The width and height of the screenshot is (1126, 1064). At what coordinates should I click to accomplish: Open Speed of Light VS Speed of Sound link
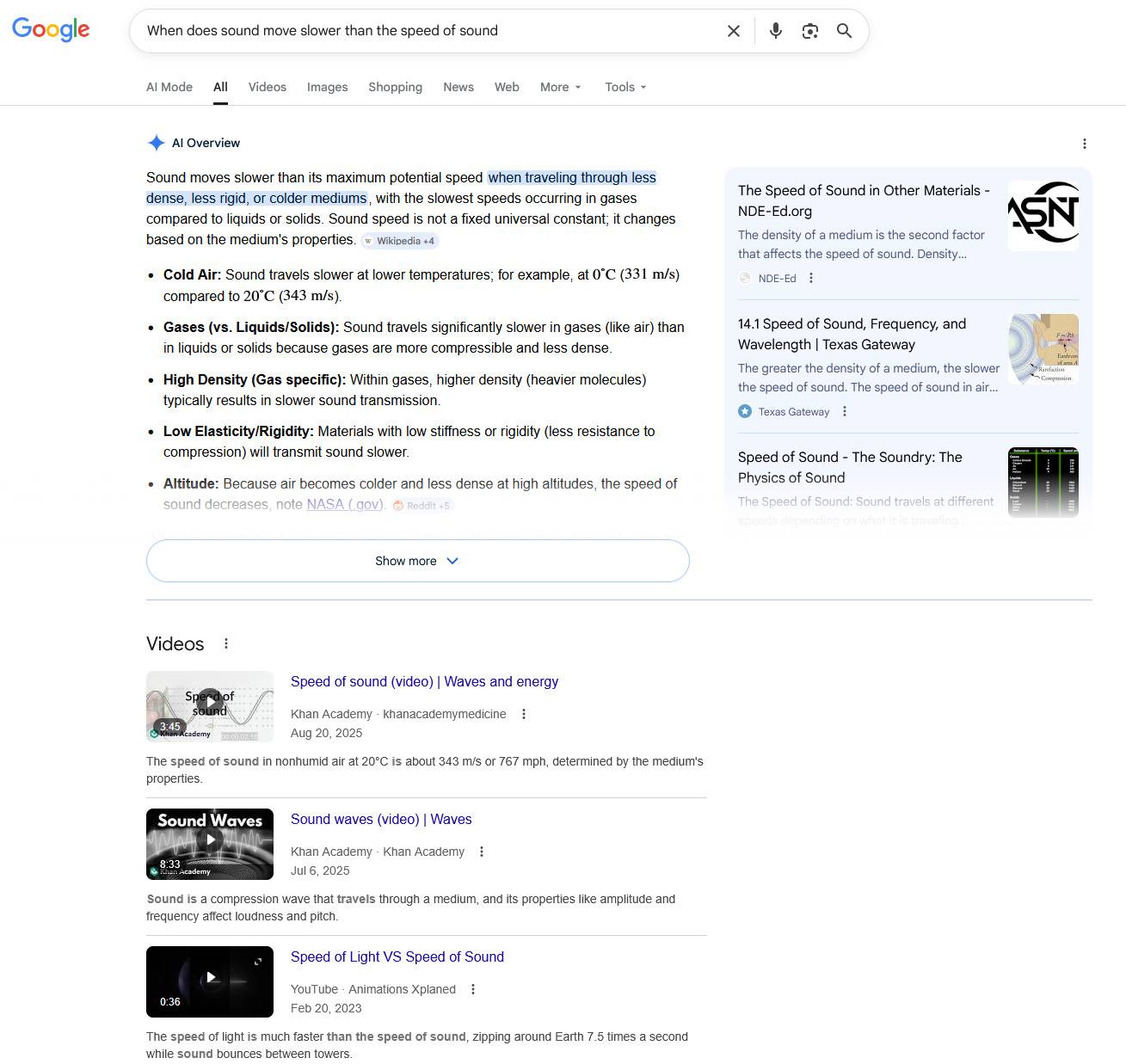tap(397, 956)
